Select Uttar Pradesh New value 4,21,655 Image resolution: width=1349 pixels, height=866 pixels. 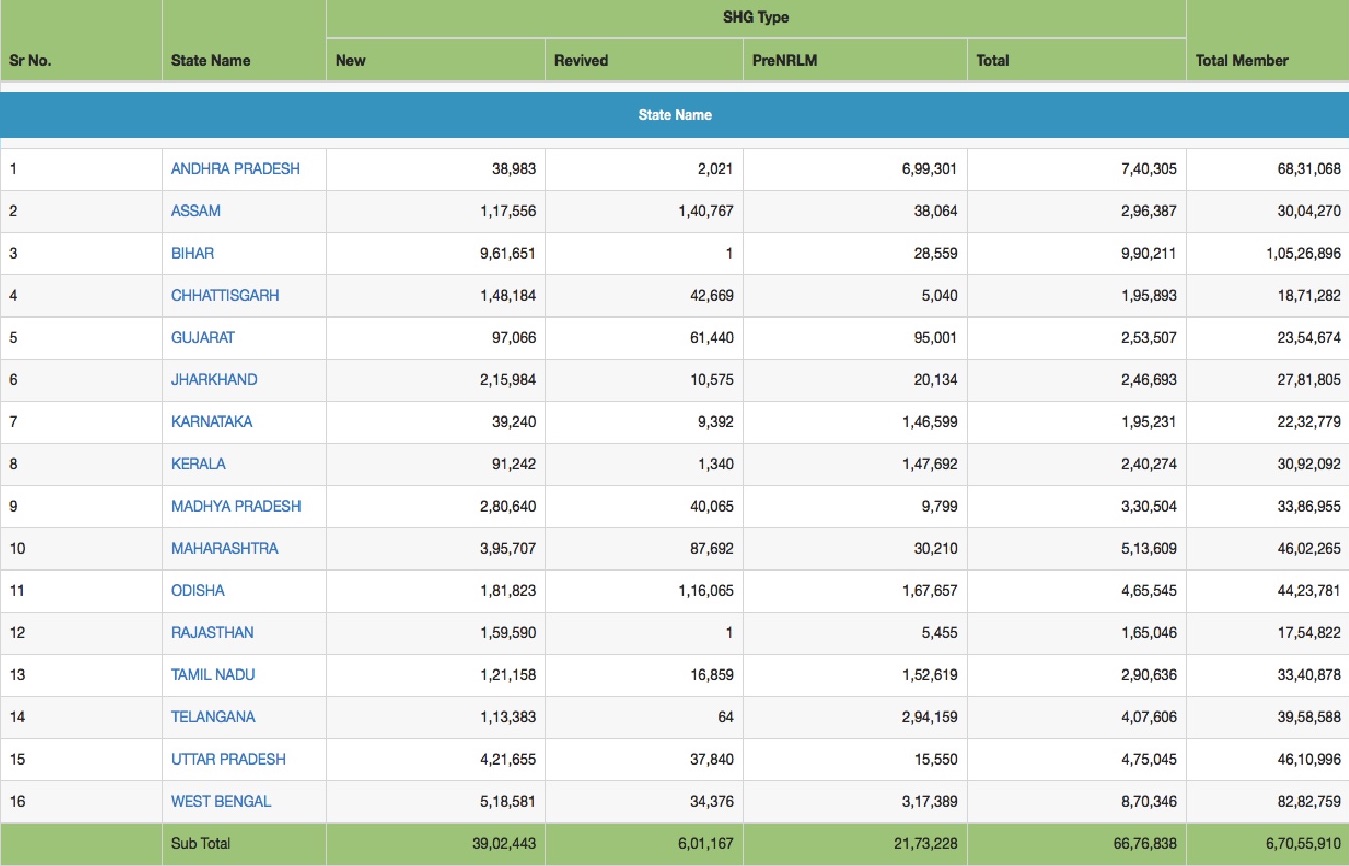pos(508,760)
